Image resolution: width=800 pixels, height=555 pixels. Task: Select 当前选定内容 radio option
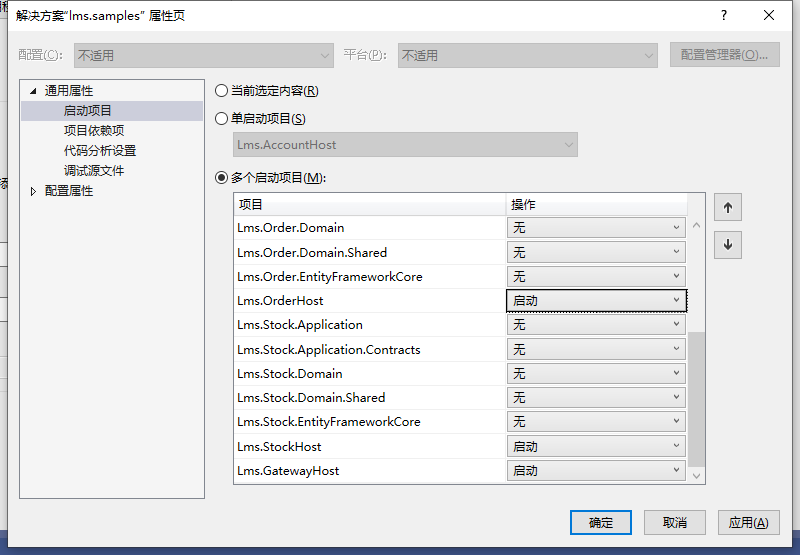tap(221, 91)
